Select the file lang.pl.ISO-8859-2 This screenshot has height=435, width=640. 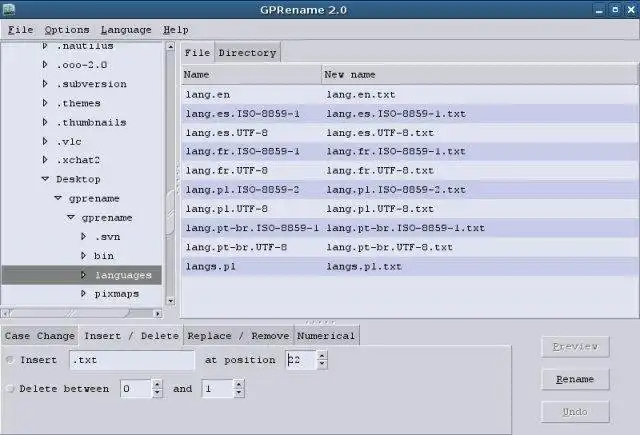[409, 190]
